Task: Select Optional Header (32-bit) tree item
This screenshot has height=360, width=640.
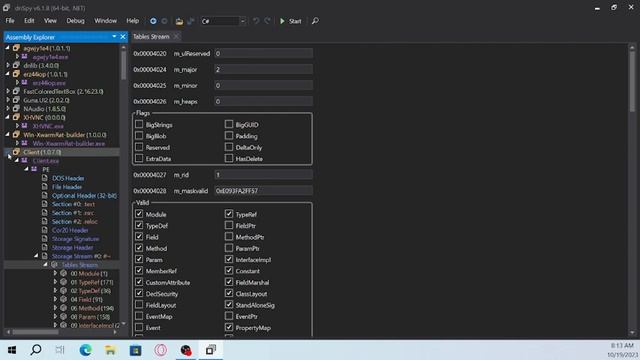Action: coord(84,196)
